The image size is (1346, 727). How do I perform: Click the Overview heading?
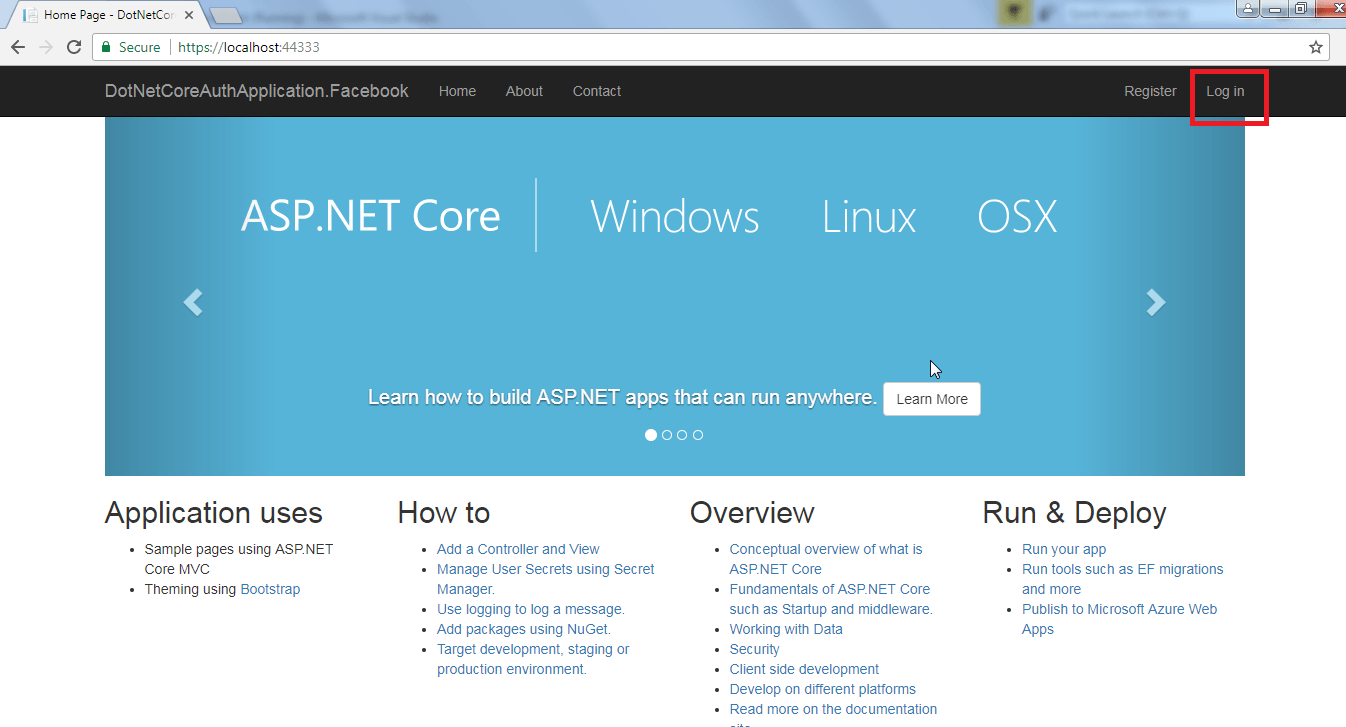(752, 513)
